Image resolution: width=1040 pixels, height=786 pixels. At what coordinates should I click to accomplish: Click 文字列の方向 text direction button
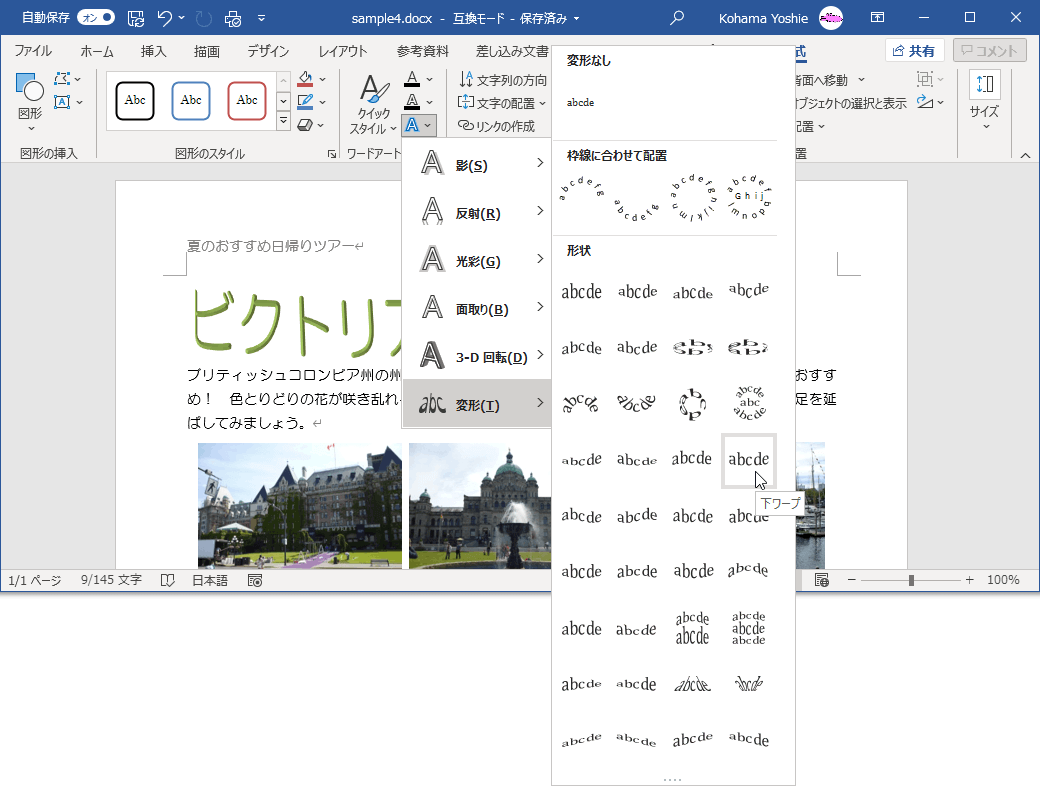click(x=503, y=80)
